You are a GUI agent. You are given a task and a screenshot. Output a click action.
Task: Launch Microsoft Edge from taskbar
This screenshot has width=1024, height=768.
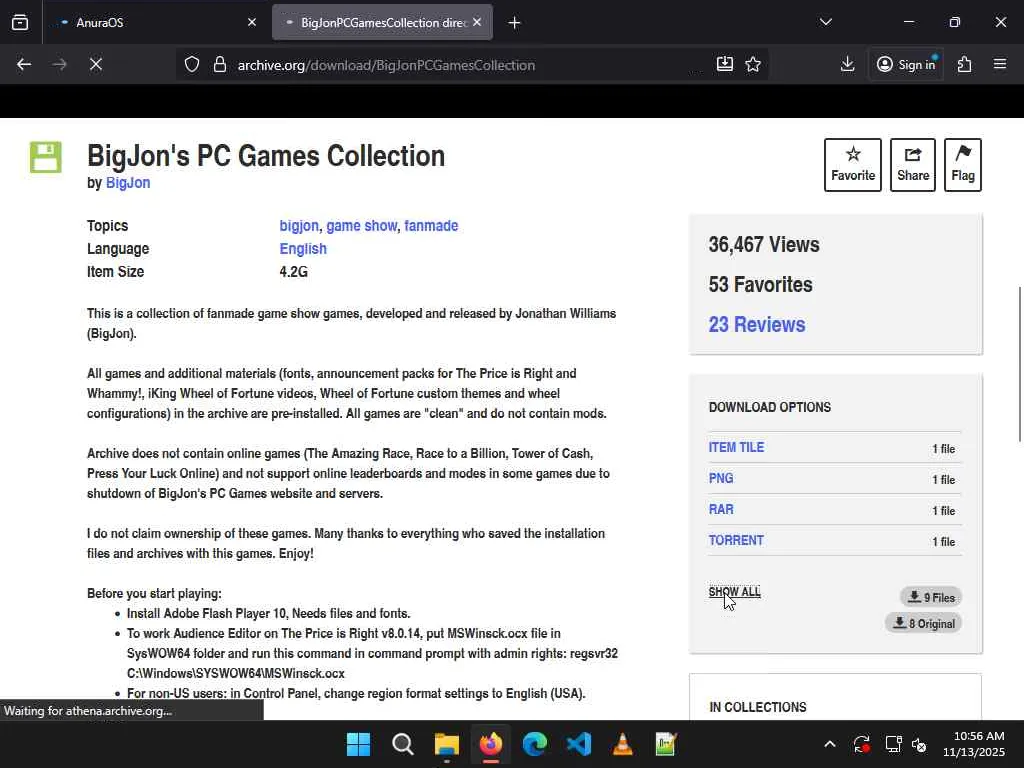535,744
